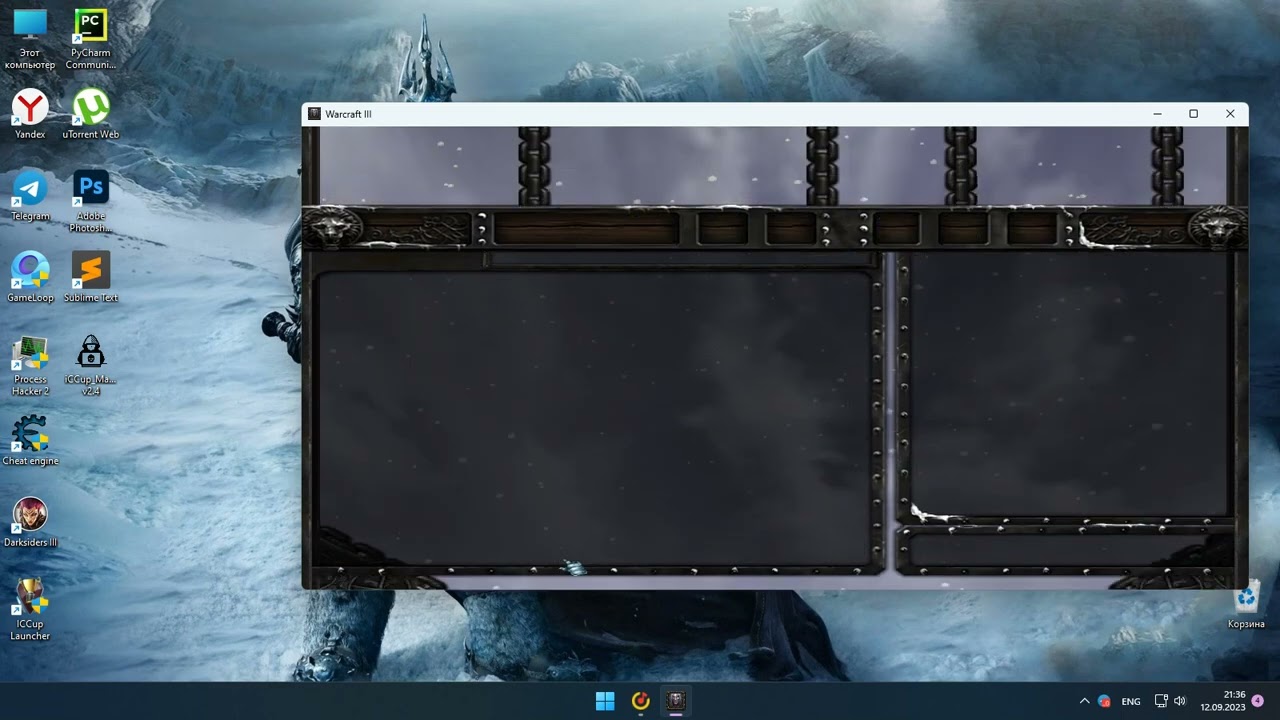Open the network status tray icon

1161,701
